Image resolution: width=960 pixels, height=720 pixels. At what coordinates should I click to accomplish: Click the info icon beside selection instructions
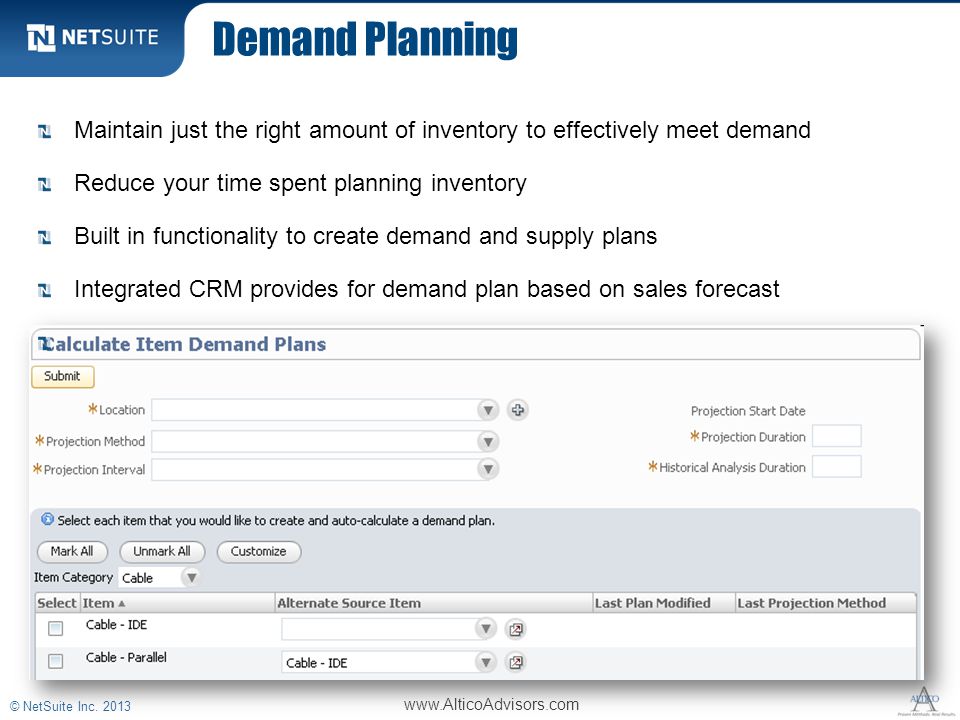pos(47,520)
